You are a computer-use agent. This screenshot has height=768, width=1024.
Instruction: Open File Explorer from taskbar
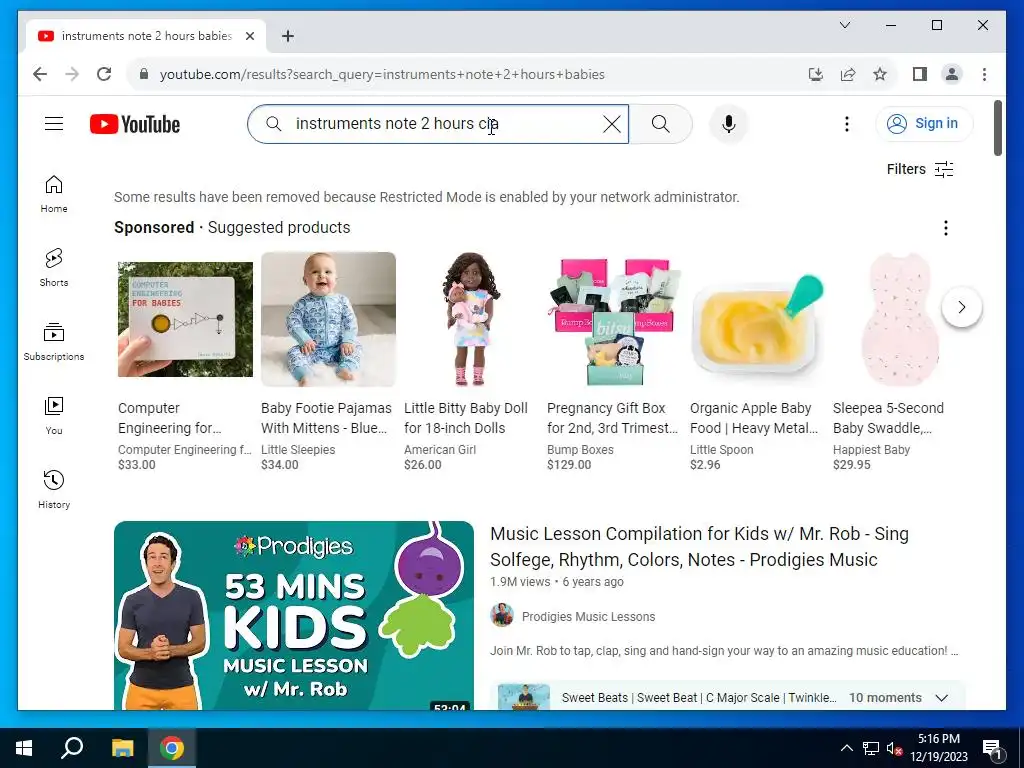tap(122, 748)
